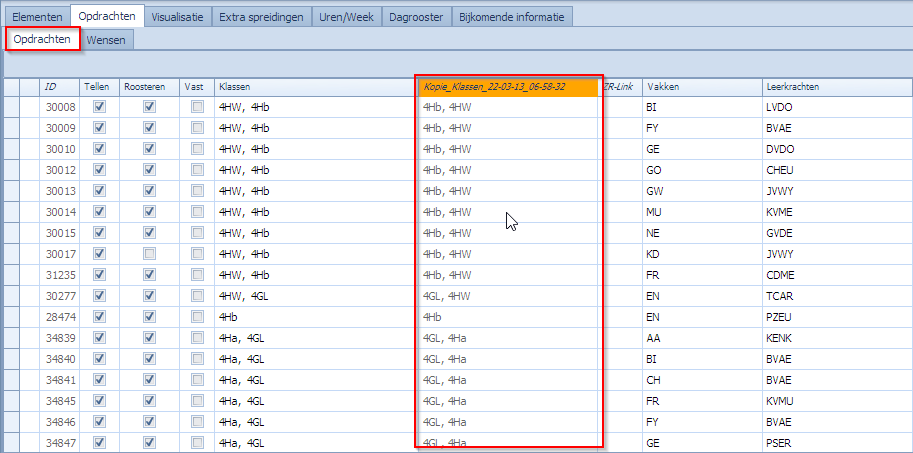Click the vak cell 'MU'
Viewport: 913px width, 453px height.
(x=702, y=212)
